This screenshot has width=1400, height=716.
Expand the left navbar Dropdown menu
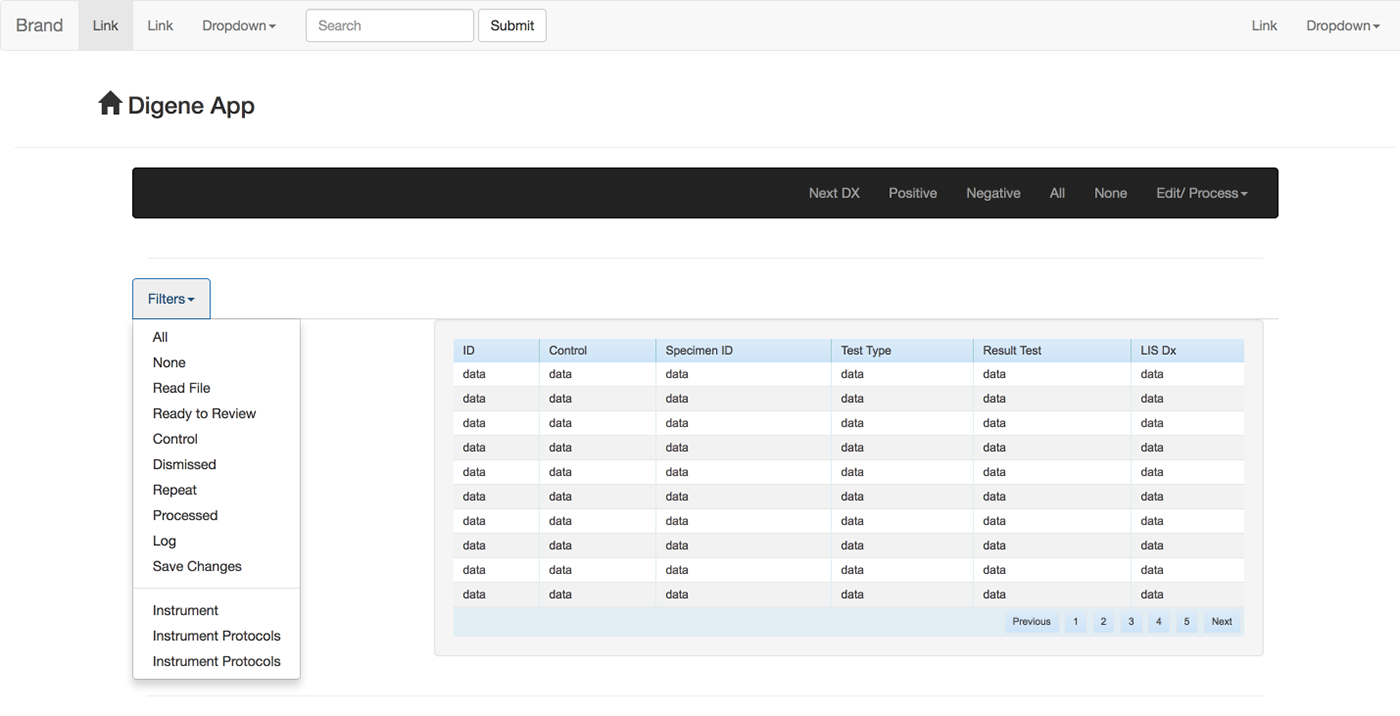coord(239,25)
